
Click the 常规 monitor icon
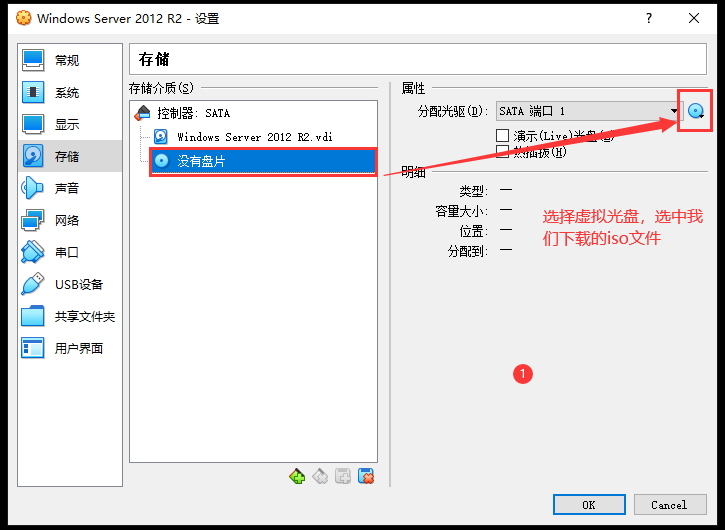pyautogui.click(x=33, y=60)
